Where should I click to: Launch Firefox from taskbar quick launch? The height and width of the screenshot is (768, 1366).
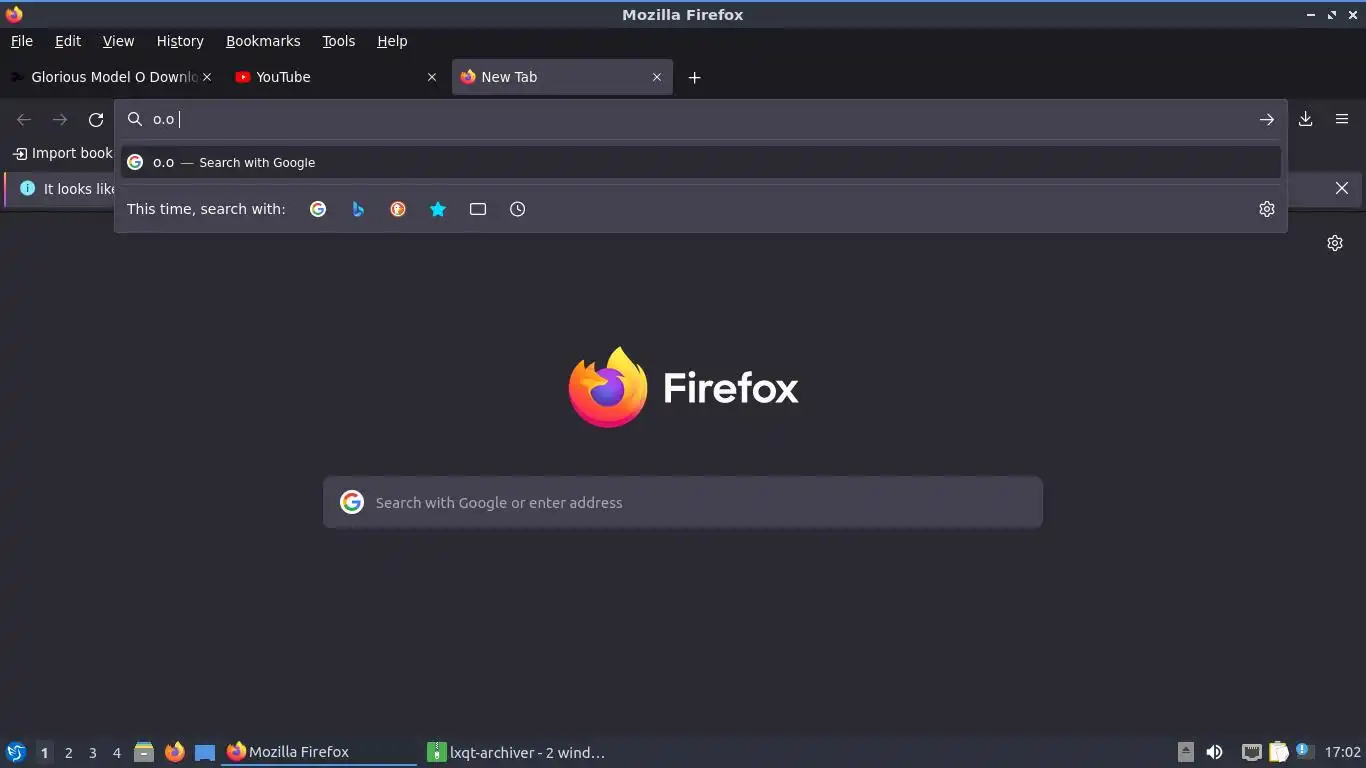click(x=174, y=752)
